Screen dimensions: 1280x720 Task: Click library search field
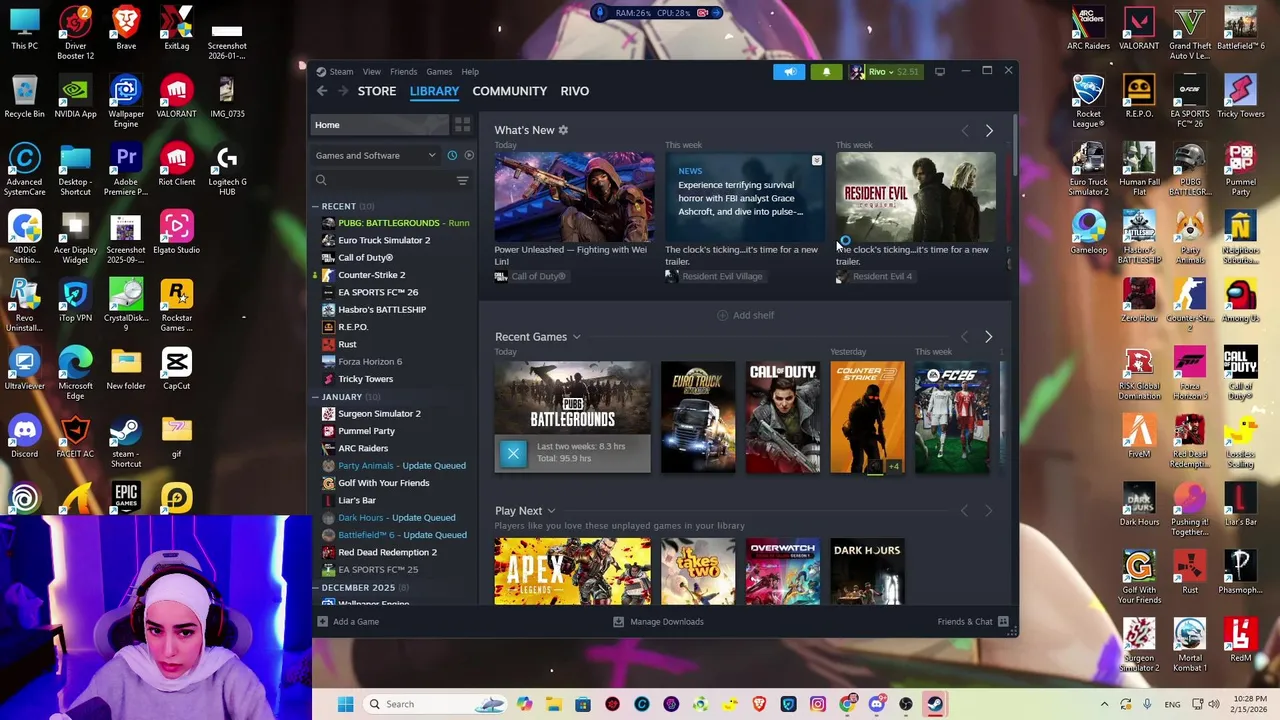[384, 181]
